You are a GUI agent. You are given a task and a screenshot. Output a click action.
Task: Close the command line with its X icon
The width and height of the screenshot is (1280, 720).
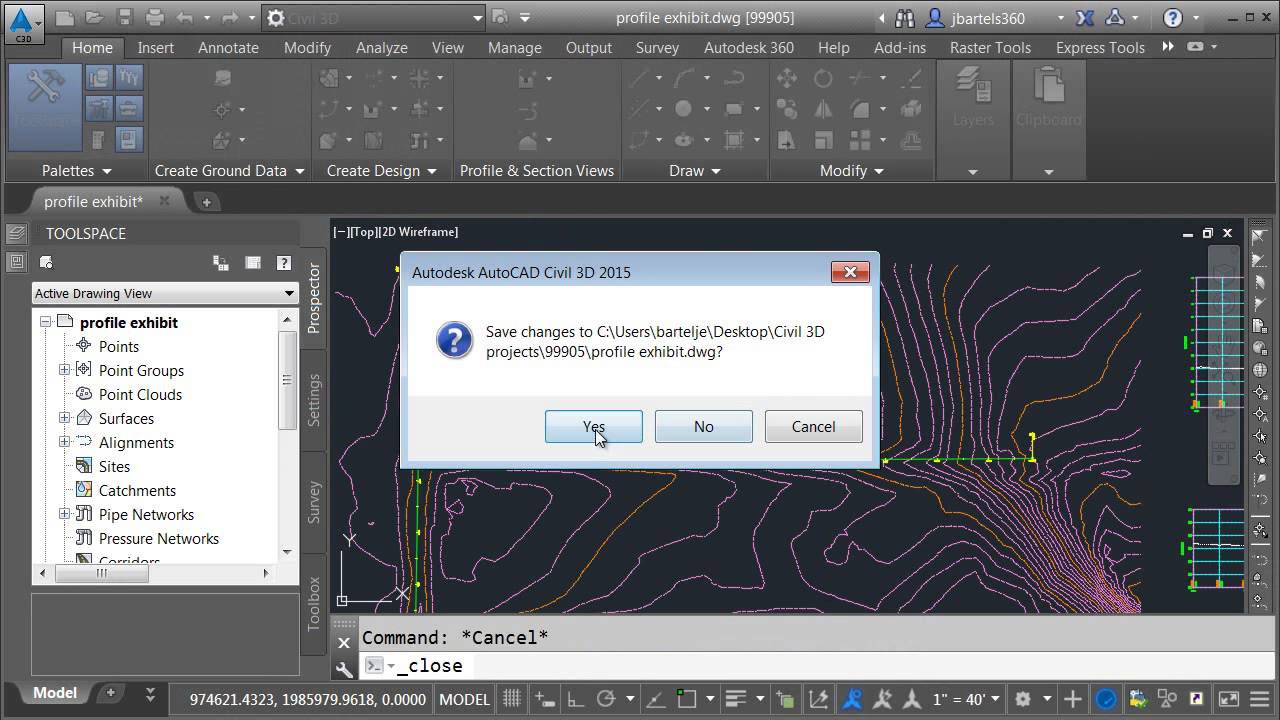(343, 642)
